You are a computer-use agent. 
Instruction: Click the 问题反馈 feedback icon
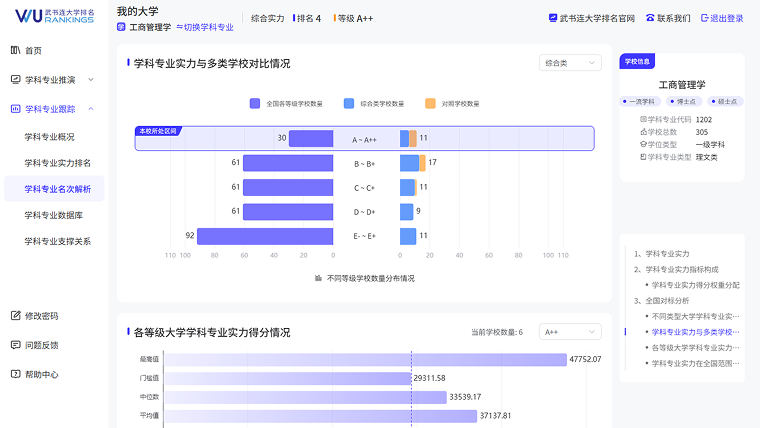click(x=16, y=345)
